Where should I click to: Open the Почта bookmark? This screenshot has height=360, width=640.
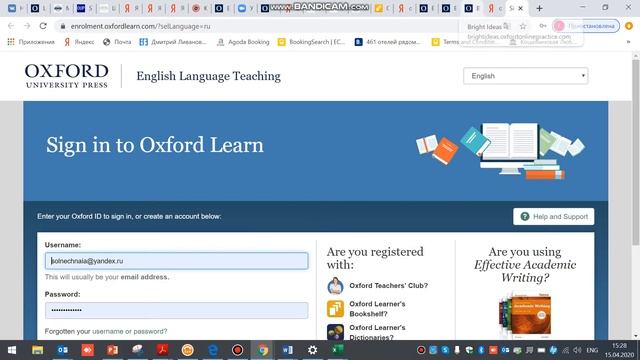click(x=117, y=42)
